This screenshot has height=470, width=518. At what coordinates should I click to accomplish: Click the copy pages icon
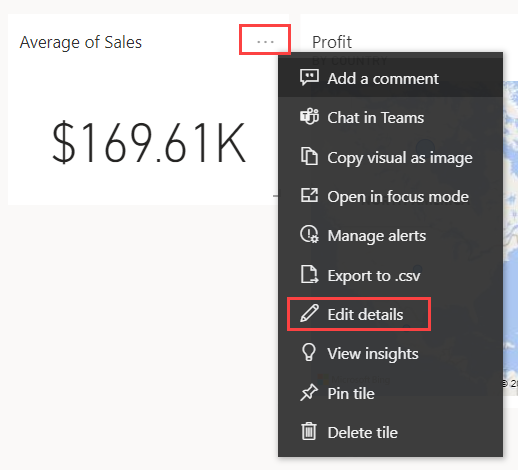(x=309, y=156)
